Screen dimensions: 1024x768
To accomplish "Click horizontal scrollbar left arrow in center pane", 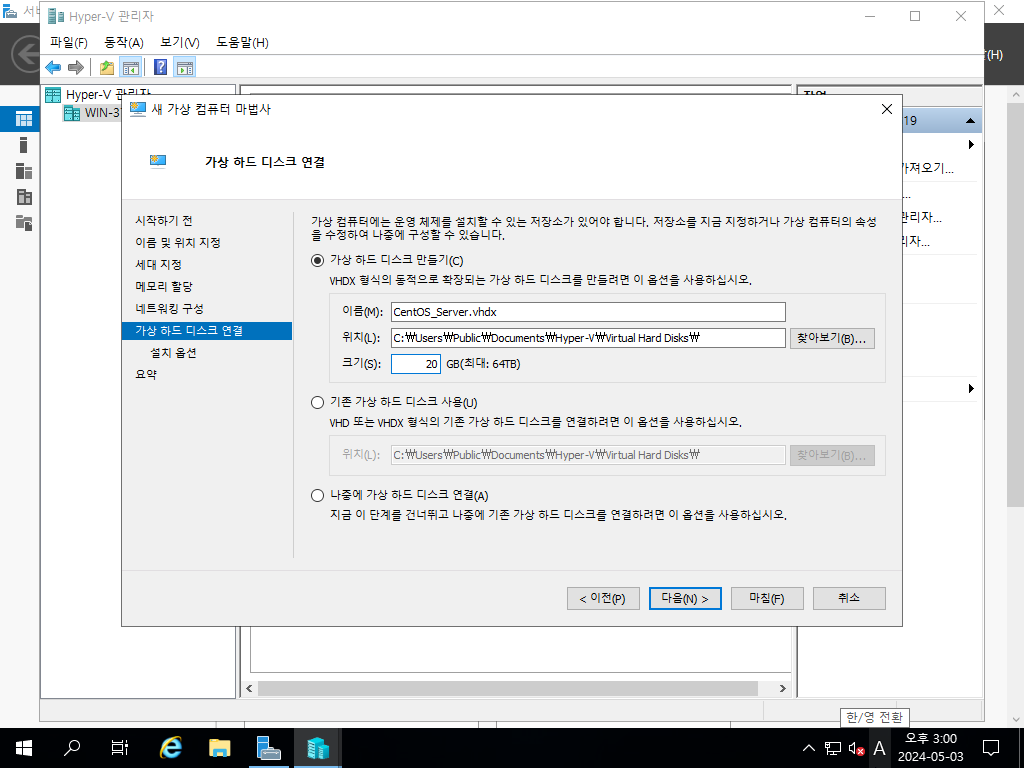I will point(249,688).
